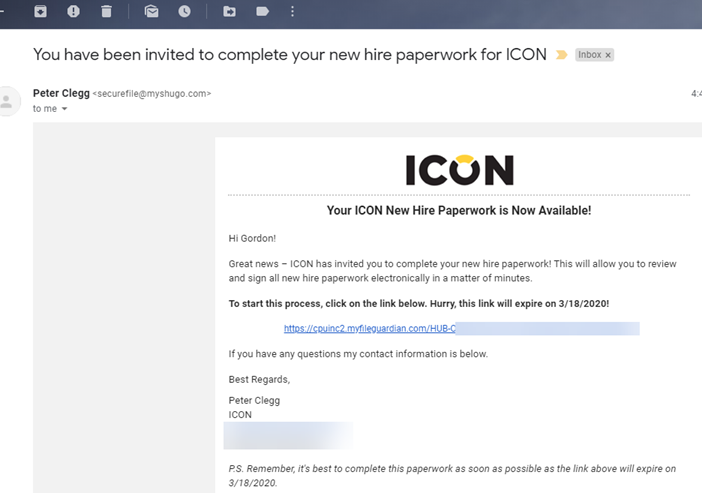The height and width of the screenshot is (493, 702).
Task: Select the securefile@myshugo.com address
Action: tap(152, 94)
